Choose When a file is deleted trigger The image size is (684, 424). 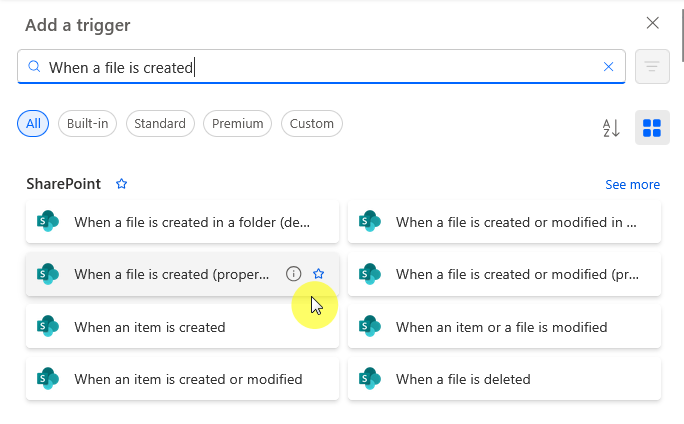tap(504, 379)
